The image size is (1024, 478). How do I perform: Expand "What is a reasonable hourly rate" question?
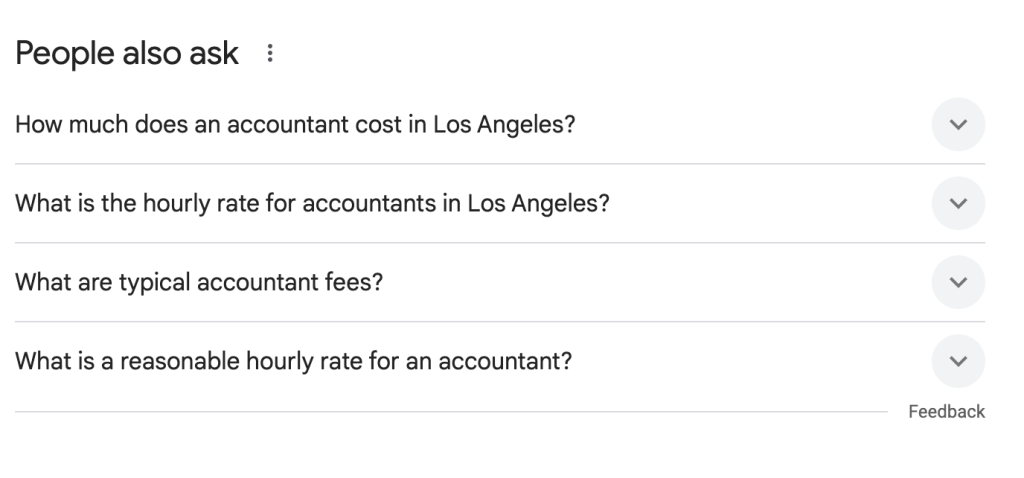click(500, 361)
